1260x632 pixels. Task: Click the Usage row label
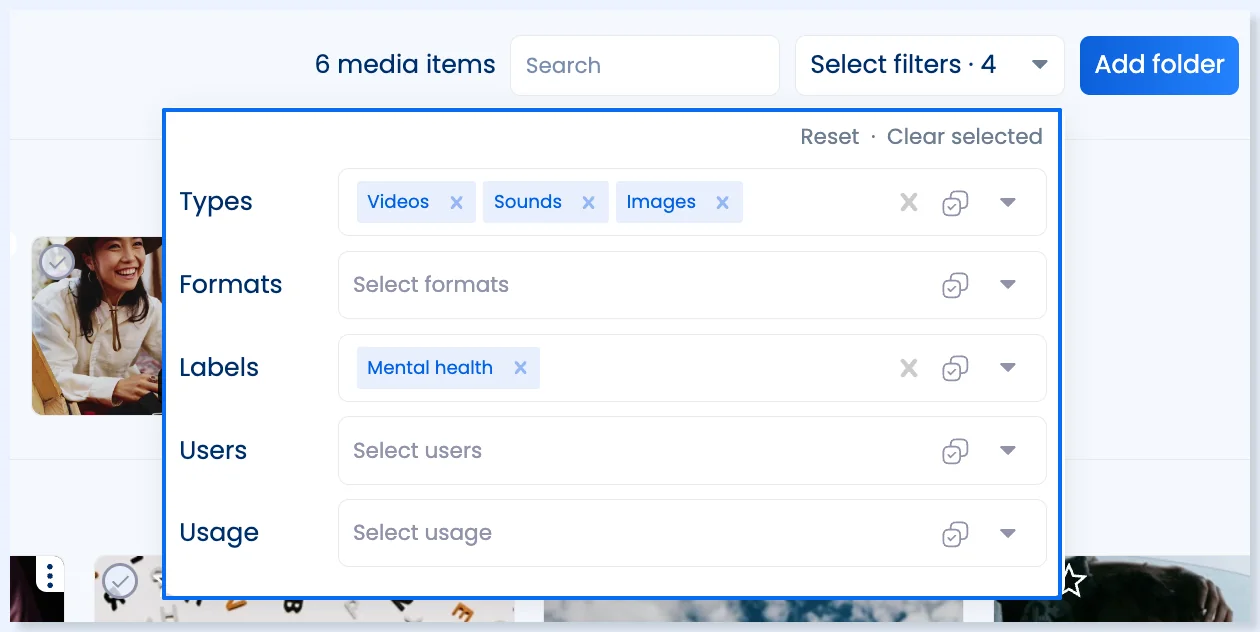point(219,534)
